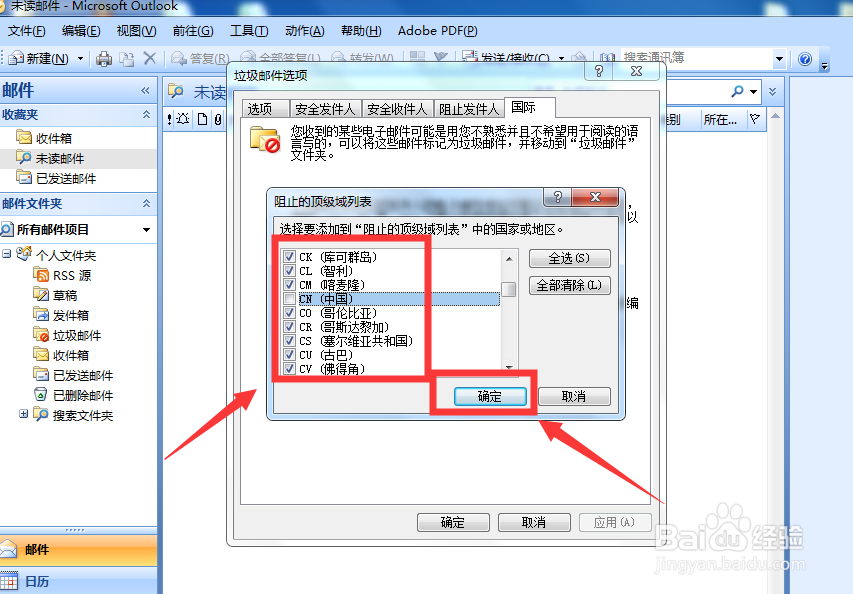Viewport: 853px width, 594px height.
Task: Open All Mail Items (所有邮件项目) dropdown
Action: pos(146,230)
